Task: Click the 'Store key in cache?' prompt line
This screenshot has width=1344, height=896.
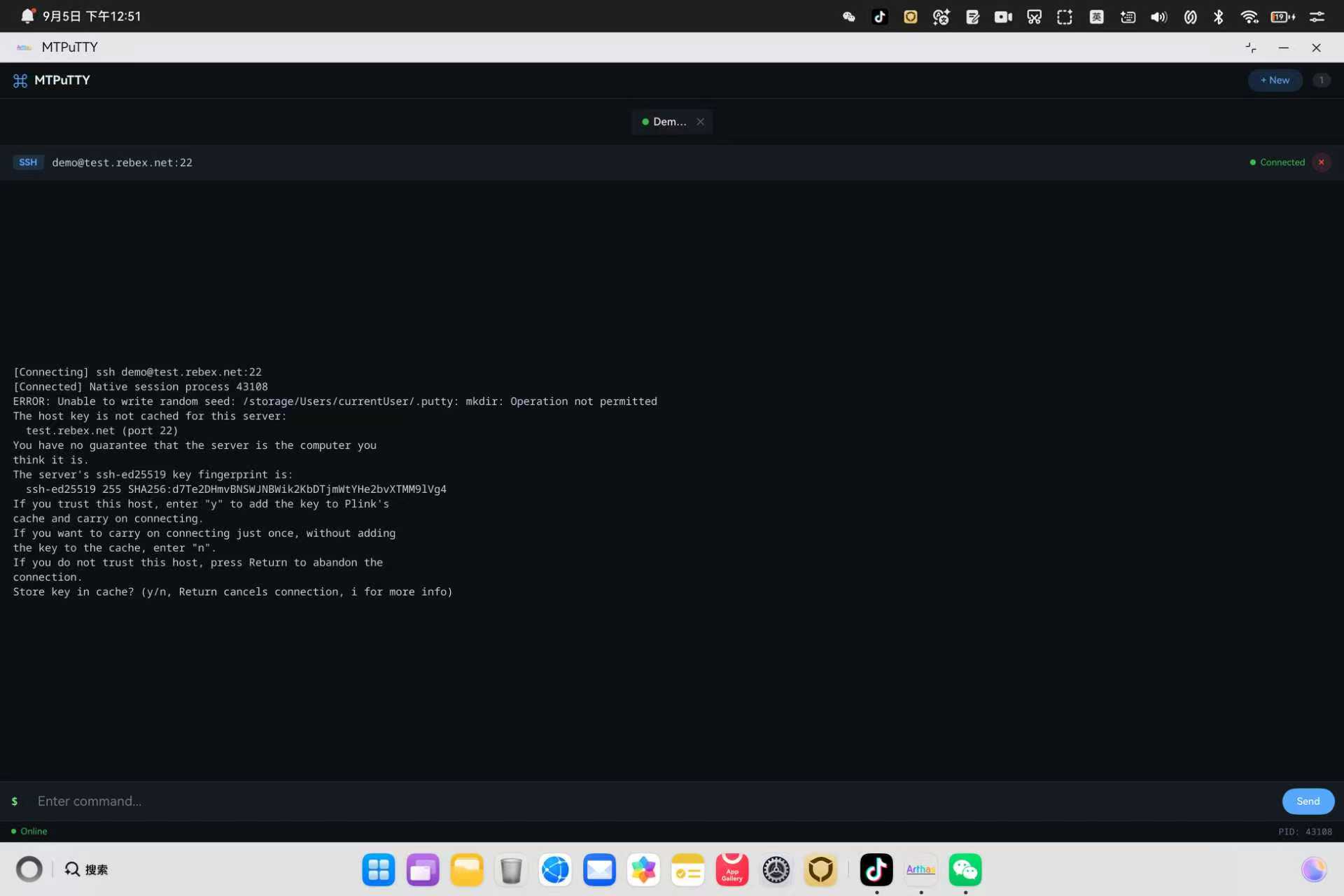Action: click(x=232, y=592)
